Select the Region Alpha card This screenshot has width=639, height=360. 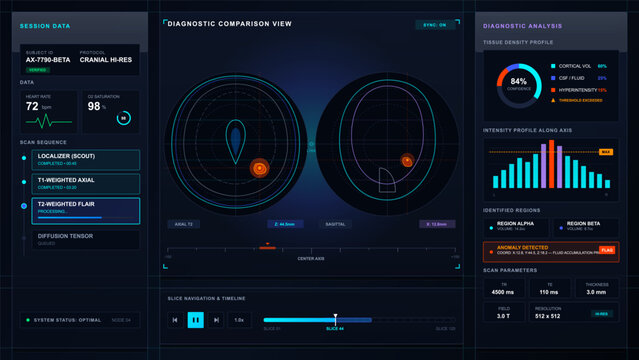[516, 227]
